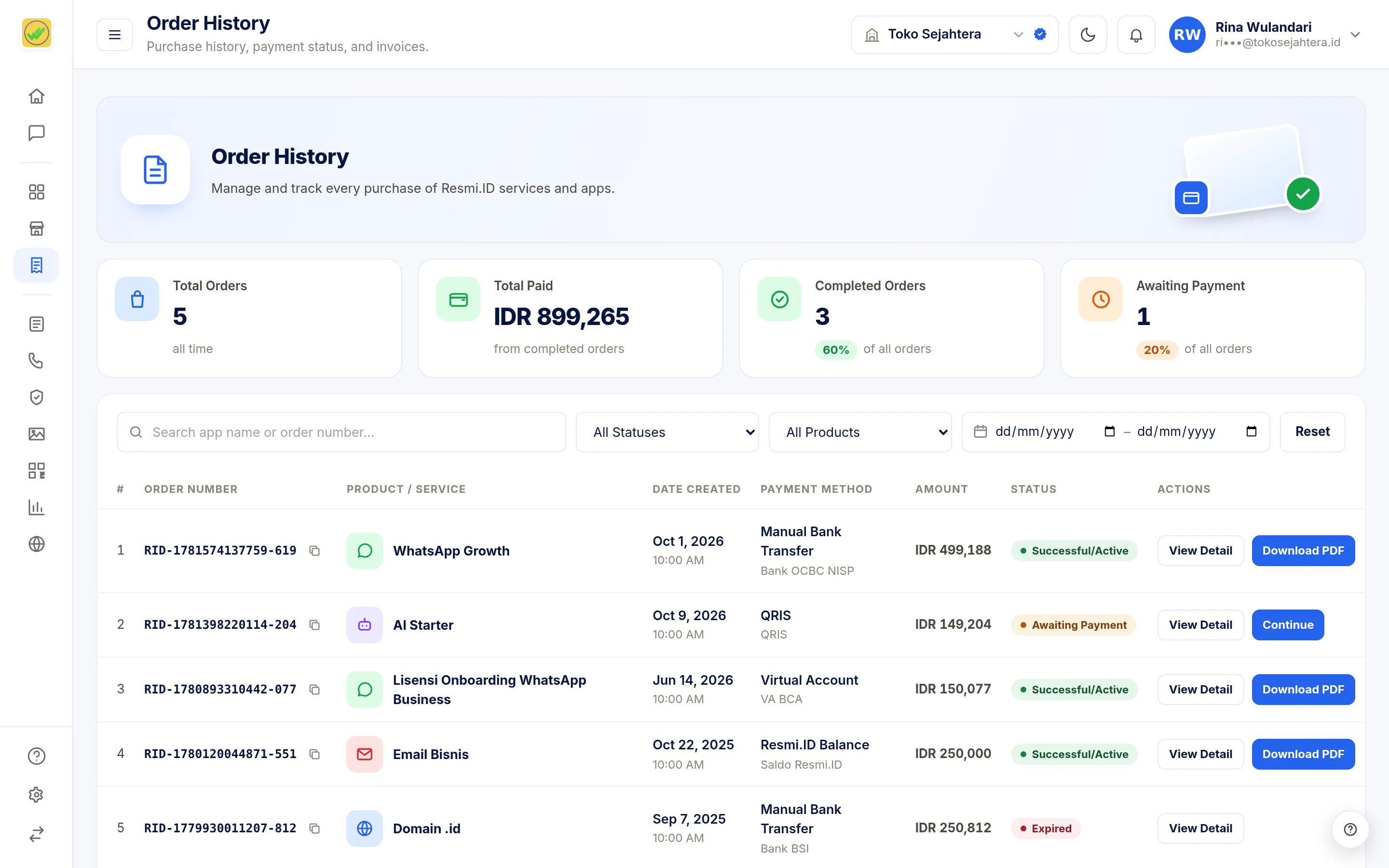Open the All Statuses dropdown
Screen dimensions: 1389x868
(x=667, y=432)
